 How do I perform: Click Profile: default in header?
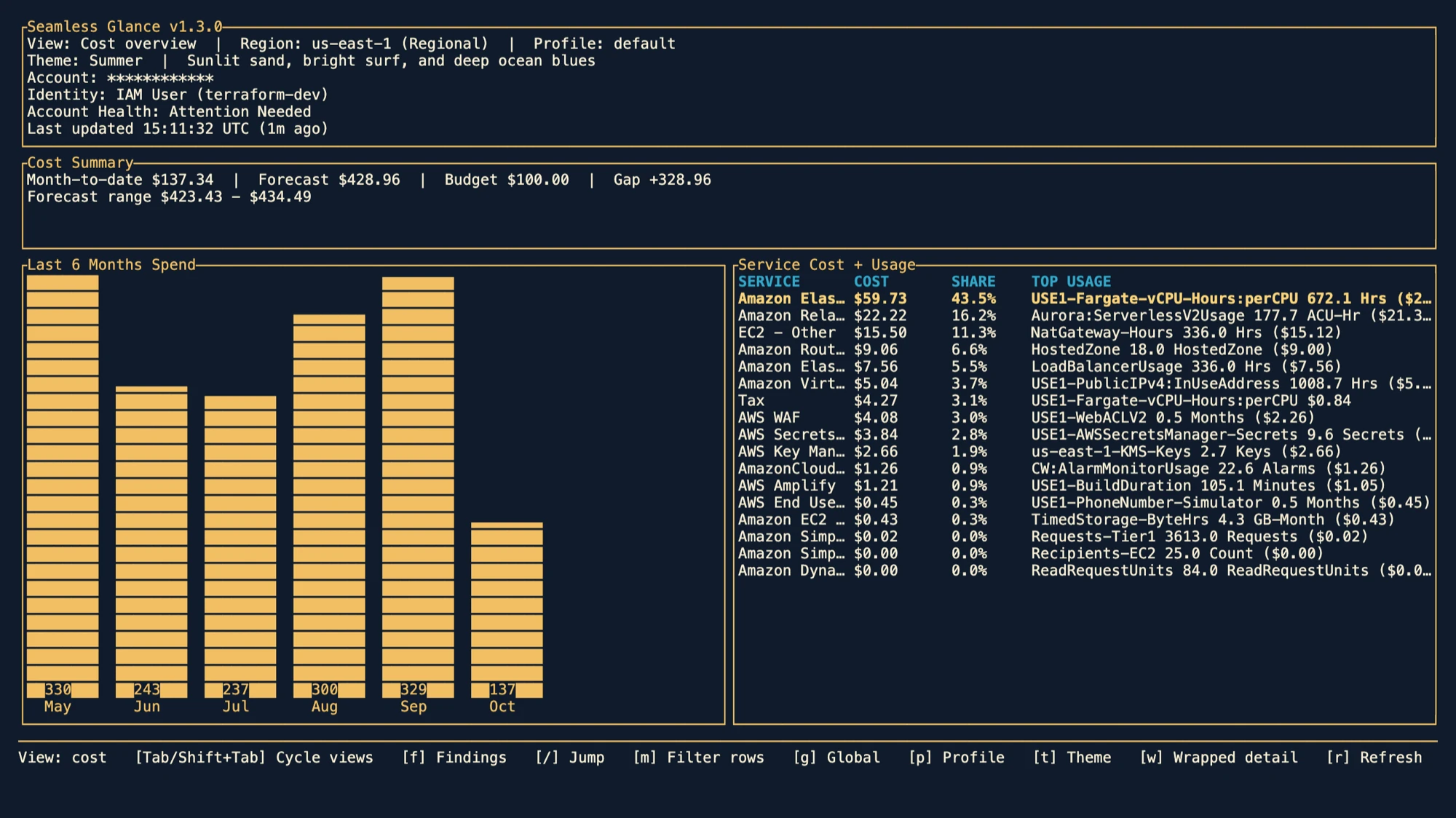tap(604, 44)
